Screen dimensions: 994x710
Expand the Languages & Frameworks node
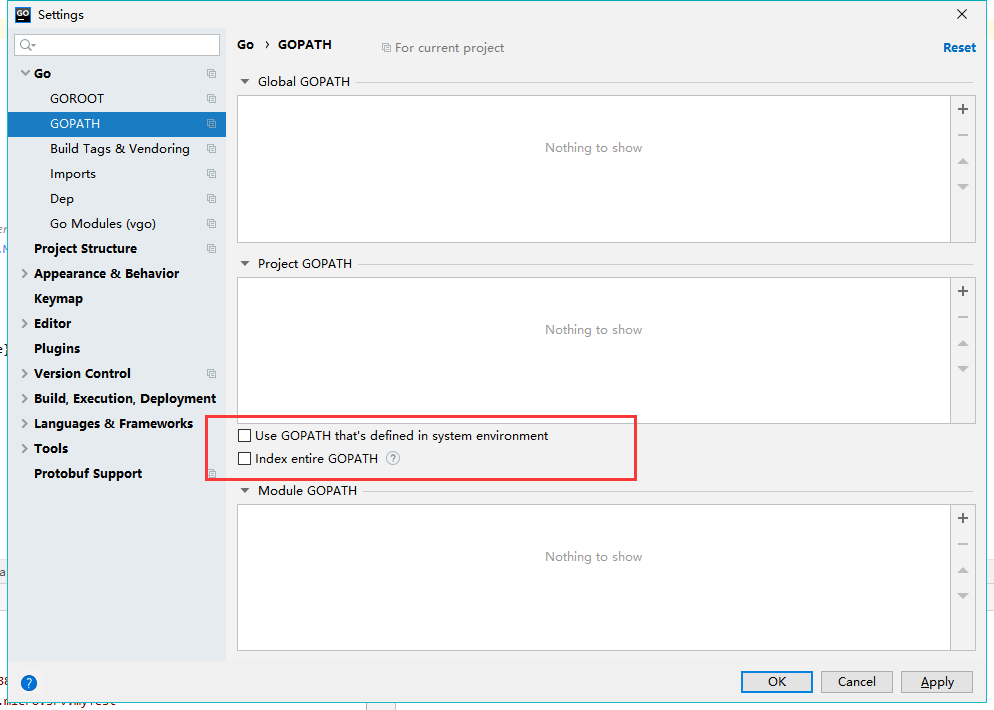25,423
